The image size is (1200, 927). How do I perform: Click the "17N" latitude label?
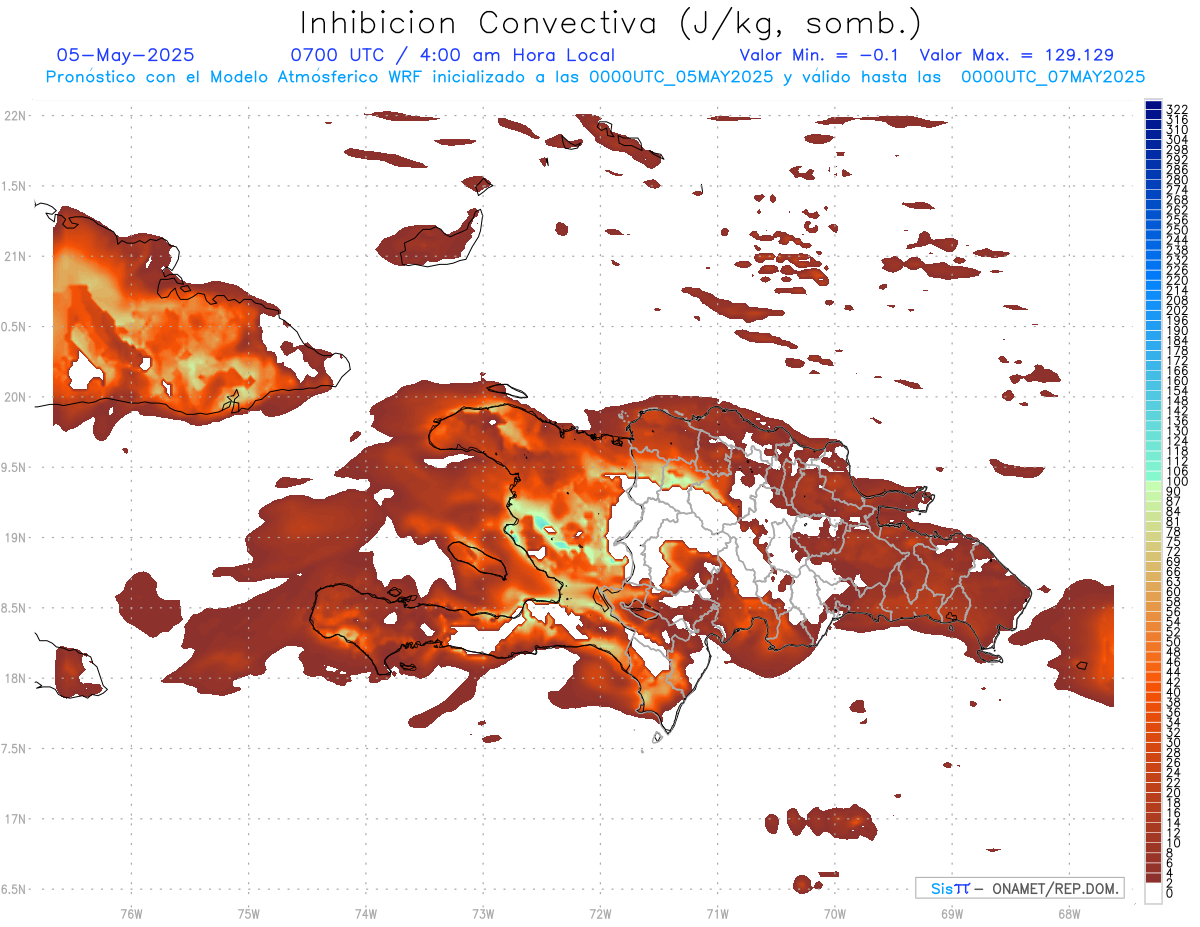(x=14, y=819)
